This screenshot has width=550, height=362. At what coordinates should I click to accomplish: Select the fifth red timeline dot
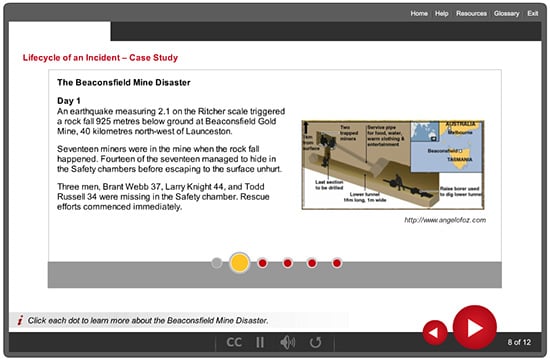pyautogui.click(x=312, y=263)
